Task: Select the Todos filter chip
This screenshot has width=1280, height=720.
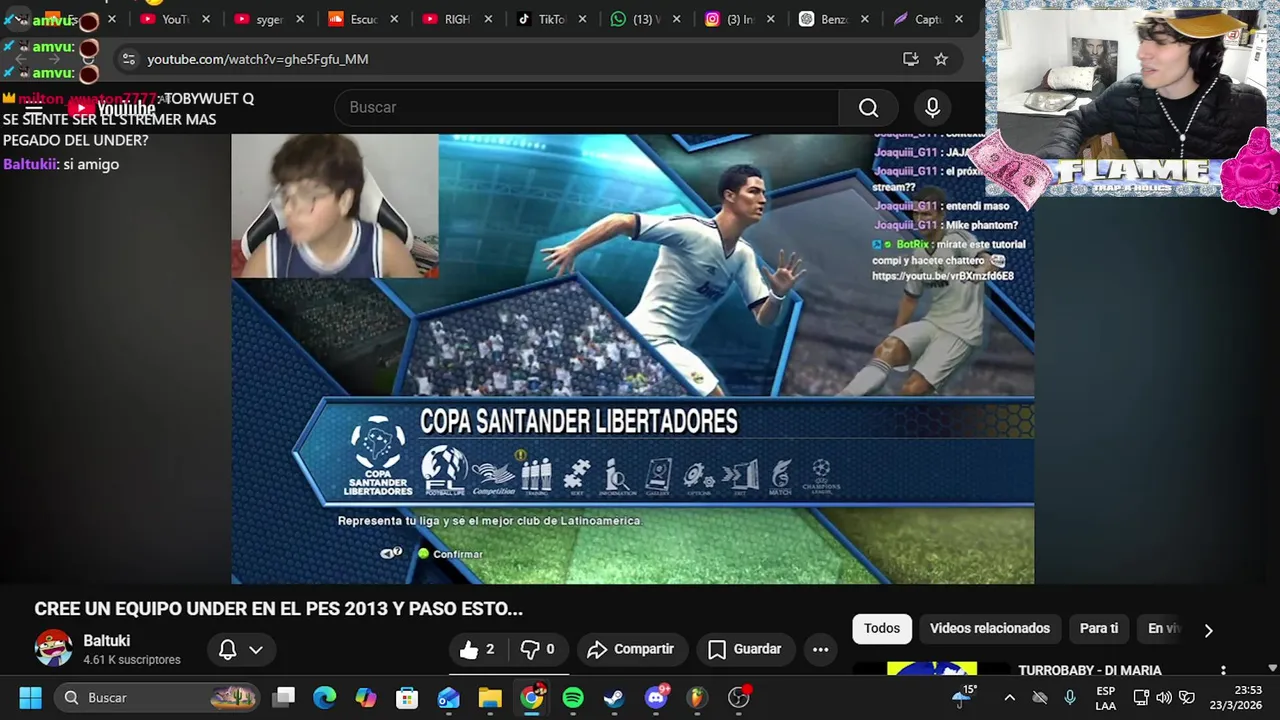Action: tap(882, 628)
